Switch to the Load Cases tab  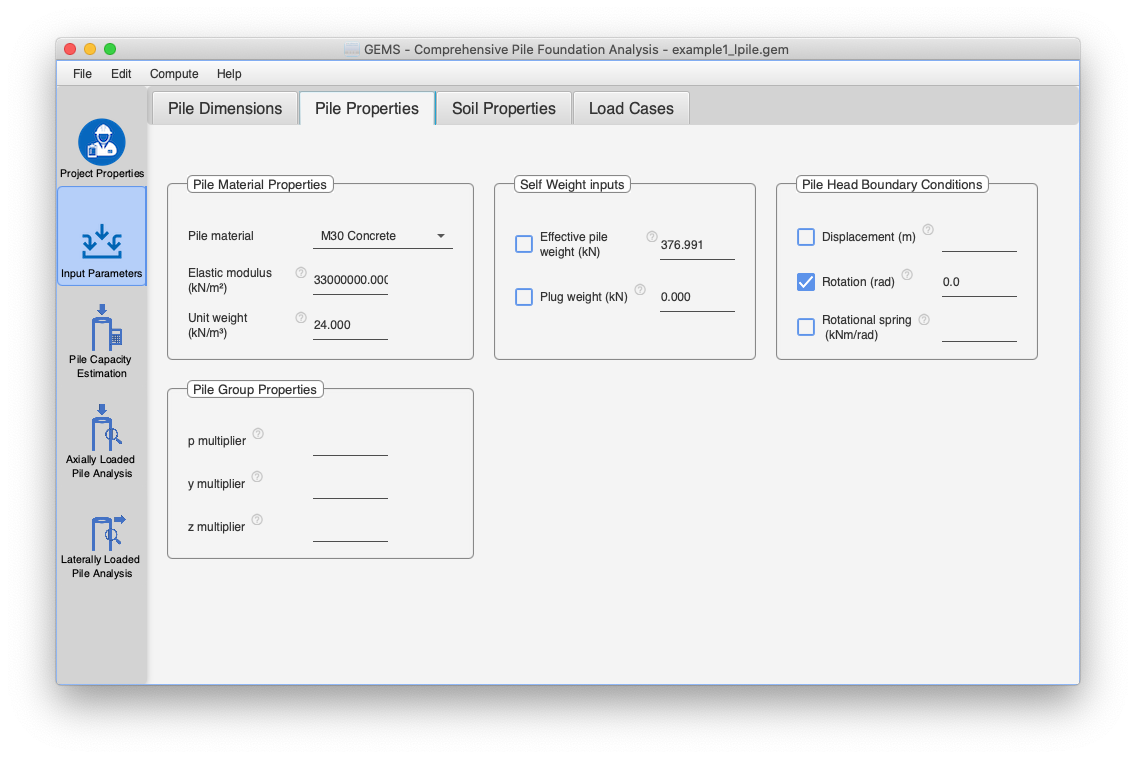click(x=631, y=109)
